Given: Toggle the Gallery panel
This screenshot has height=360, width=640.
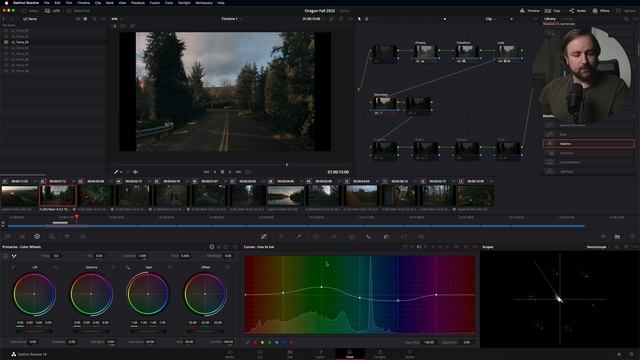Looking at the screenshot, I should click(30, 11).
